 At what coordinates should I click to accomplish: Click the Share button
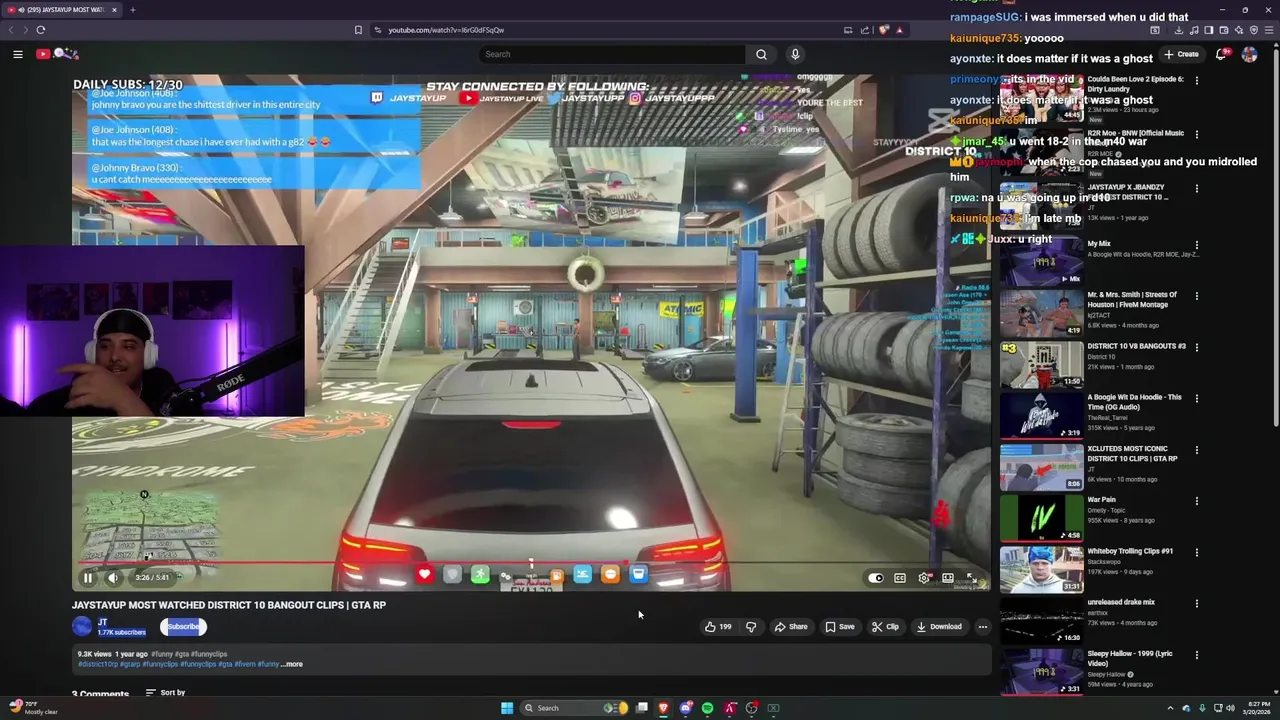791,627
